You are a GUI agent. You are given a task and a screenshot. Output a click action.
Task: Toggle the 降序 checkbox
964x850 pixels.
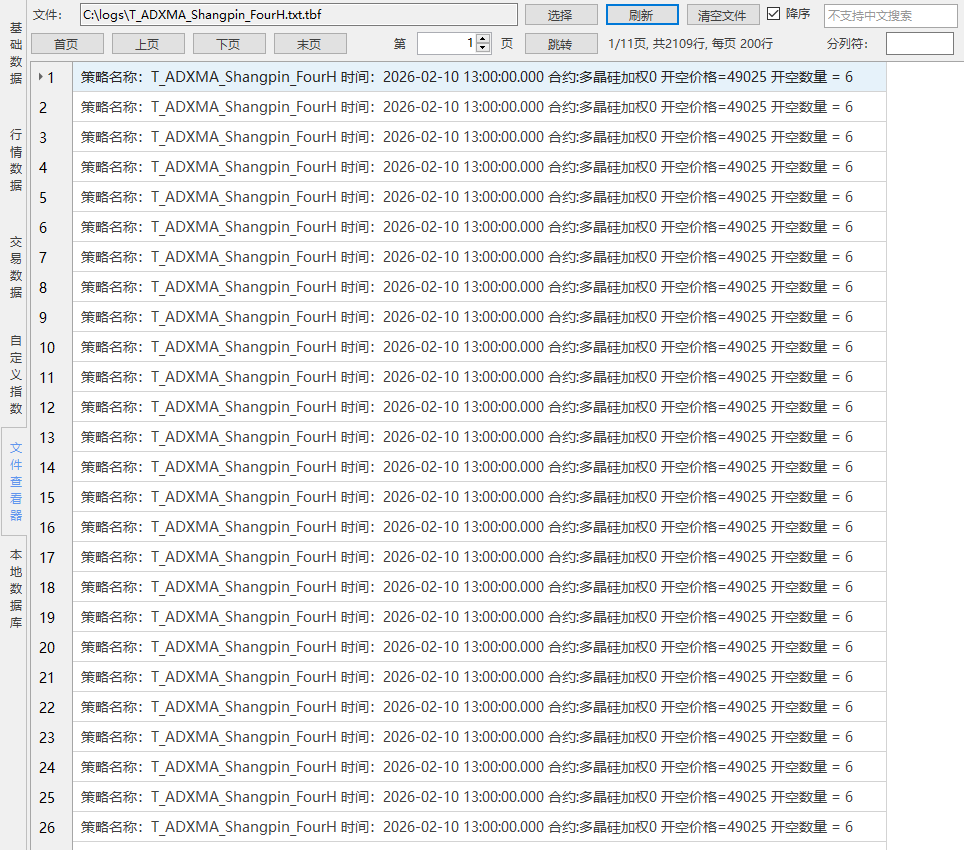[x=773, y=15]
